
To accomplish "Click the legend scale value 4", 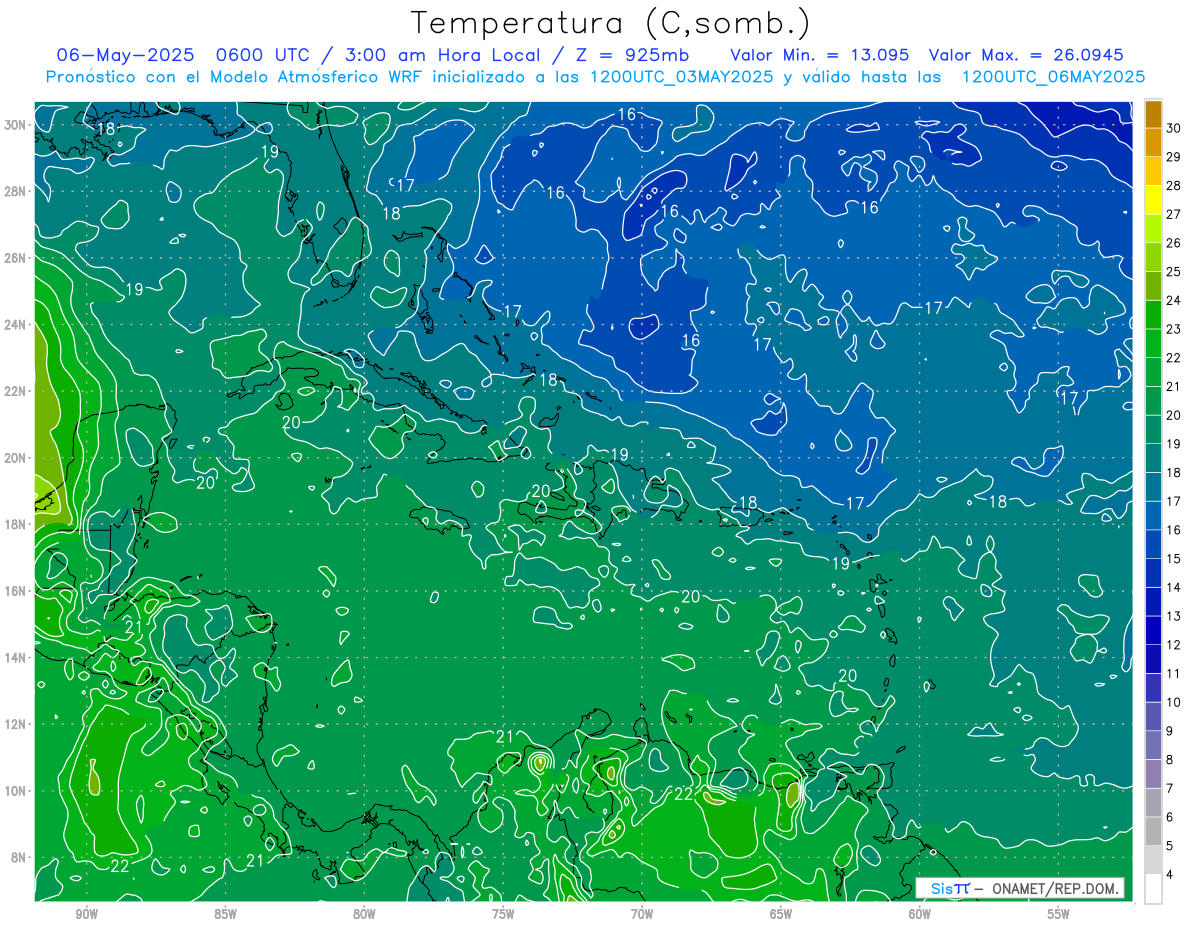I will (1170, 875).
